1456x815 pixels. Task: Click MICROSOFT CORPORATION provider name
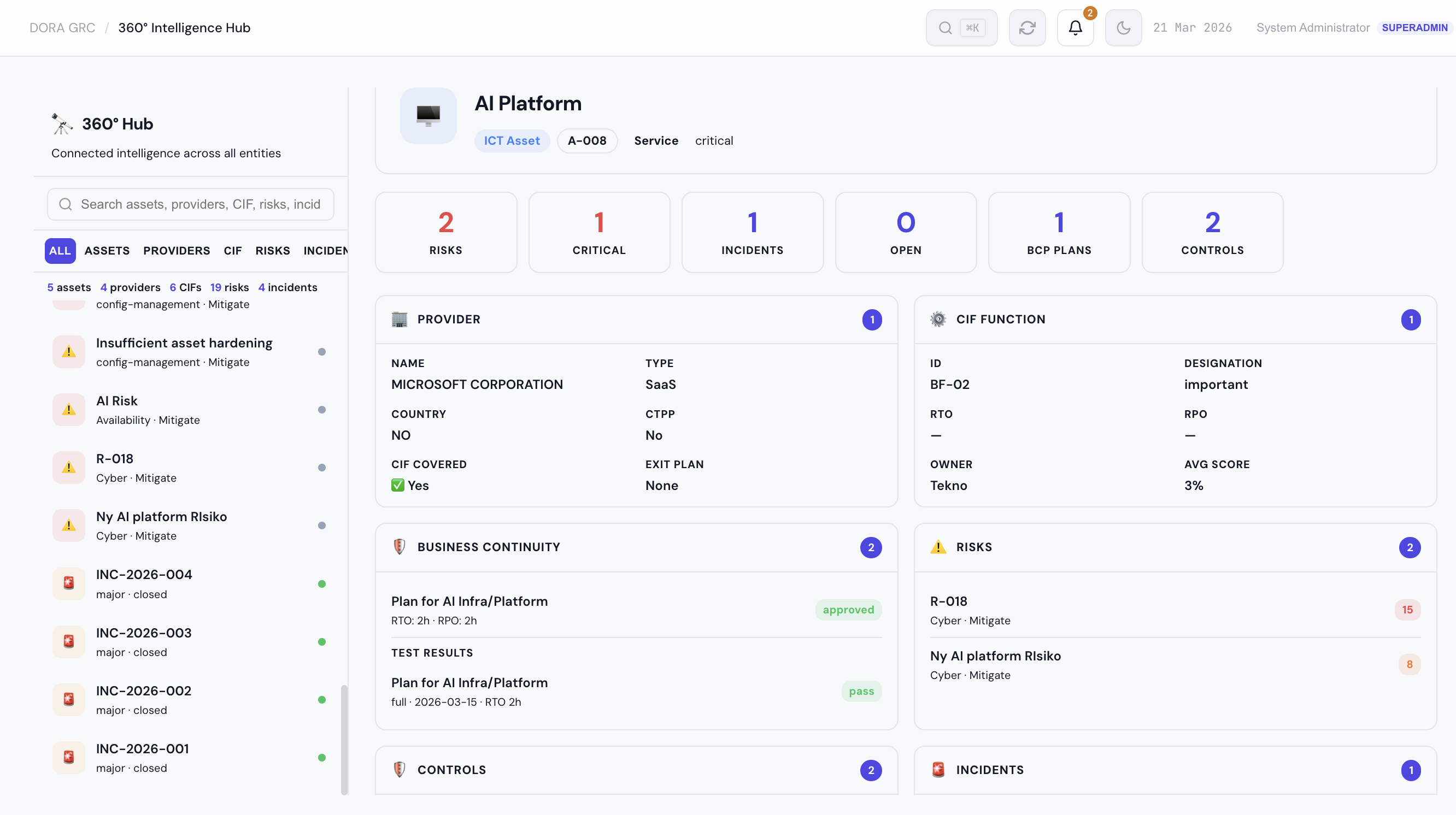coord(477,384)
